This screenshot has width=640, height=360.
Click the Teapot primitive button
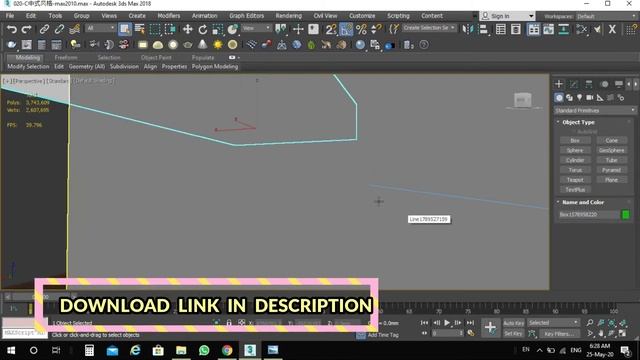point(575,180)
